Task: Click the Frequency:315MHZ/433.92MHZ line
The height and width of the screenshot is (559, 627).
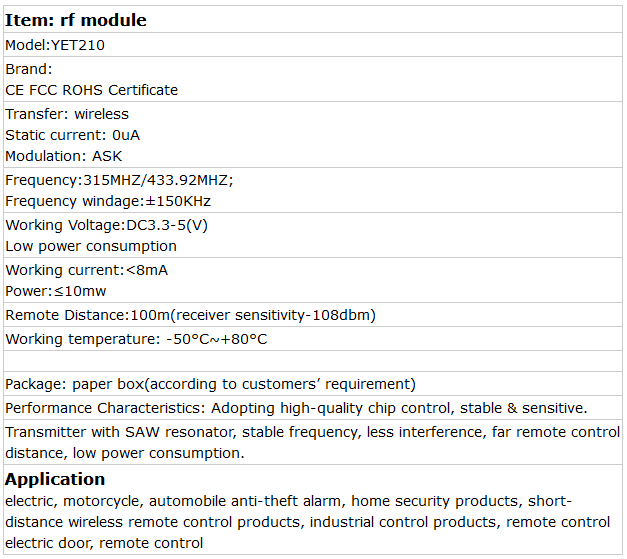Action: pyautogui.click(x=119, y=180)
